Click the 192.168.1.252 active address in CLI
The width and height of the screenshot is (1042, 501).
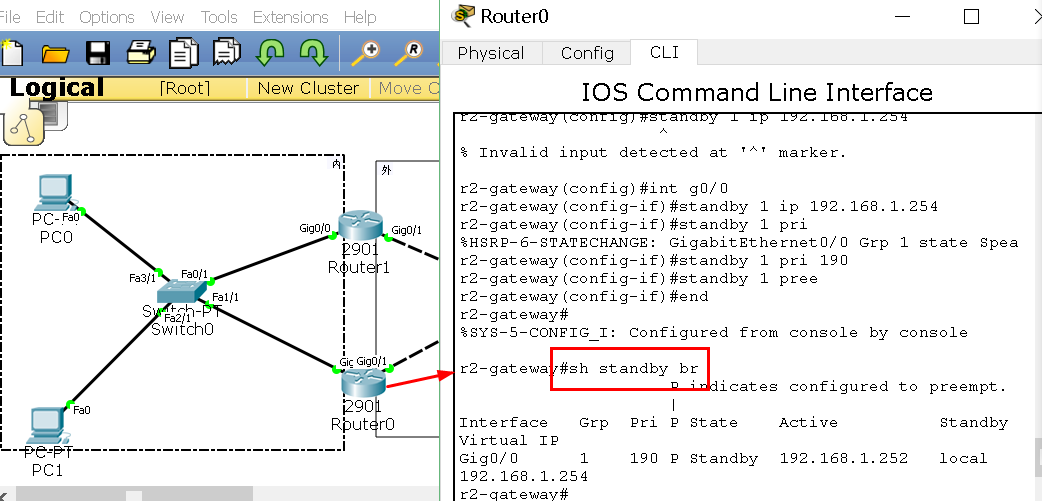pos(843,458)
